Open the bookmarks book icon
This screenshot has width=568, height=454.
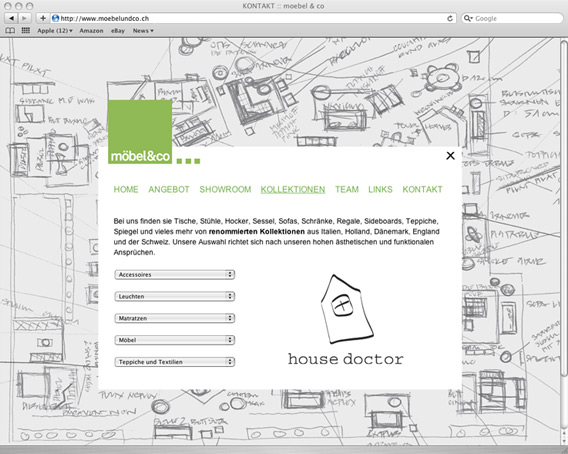point(10,31)
